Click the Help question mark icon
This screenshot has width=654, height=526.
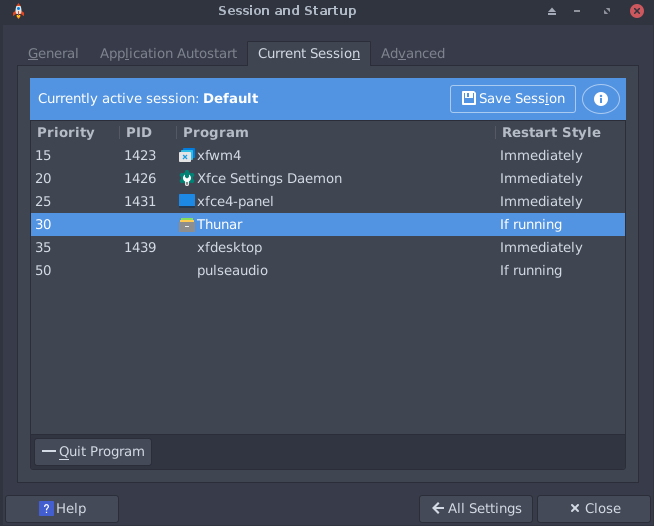click(x=46, y=508)
